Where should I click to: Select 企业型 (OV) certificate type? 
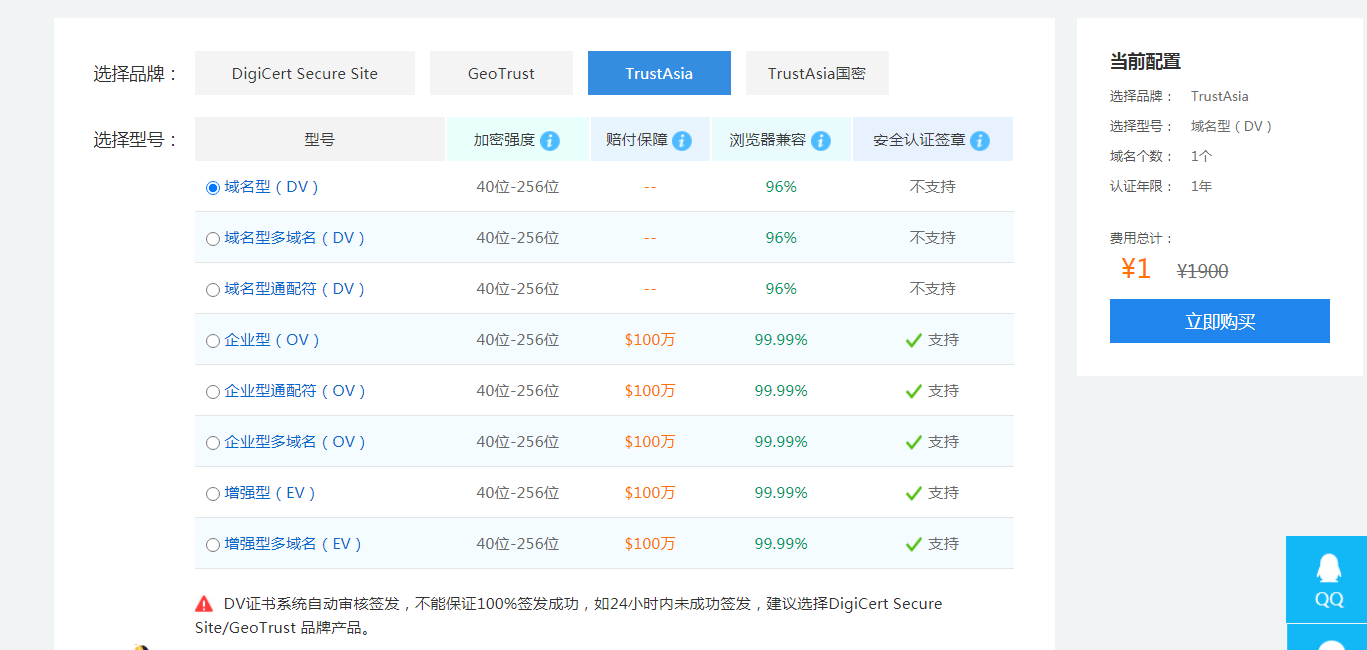(x=213, y=341)
